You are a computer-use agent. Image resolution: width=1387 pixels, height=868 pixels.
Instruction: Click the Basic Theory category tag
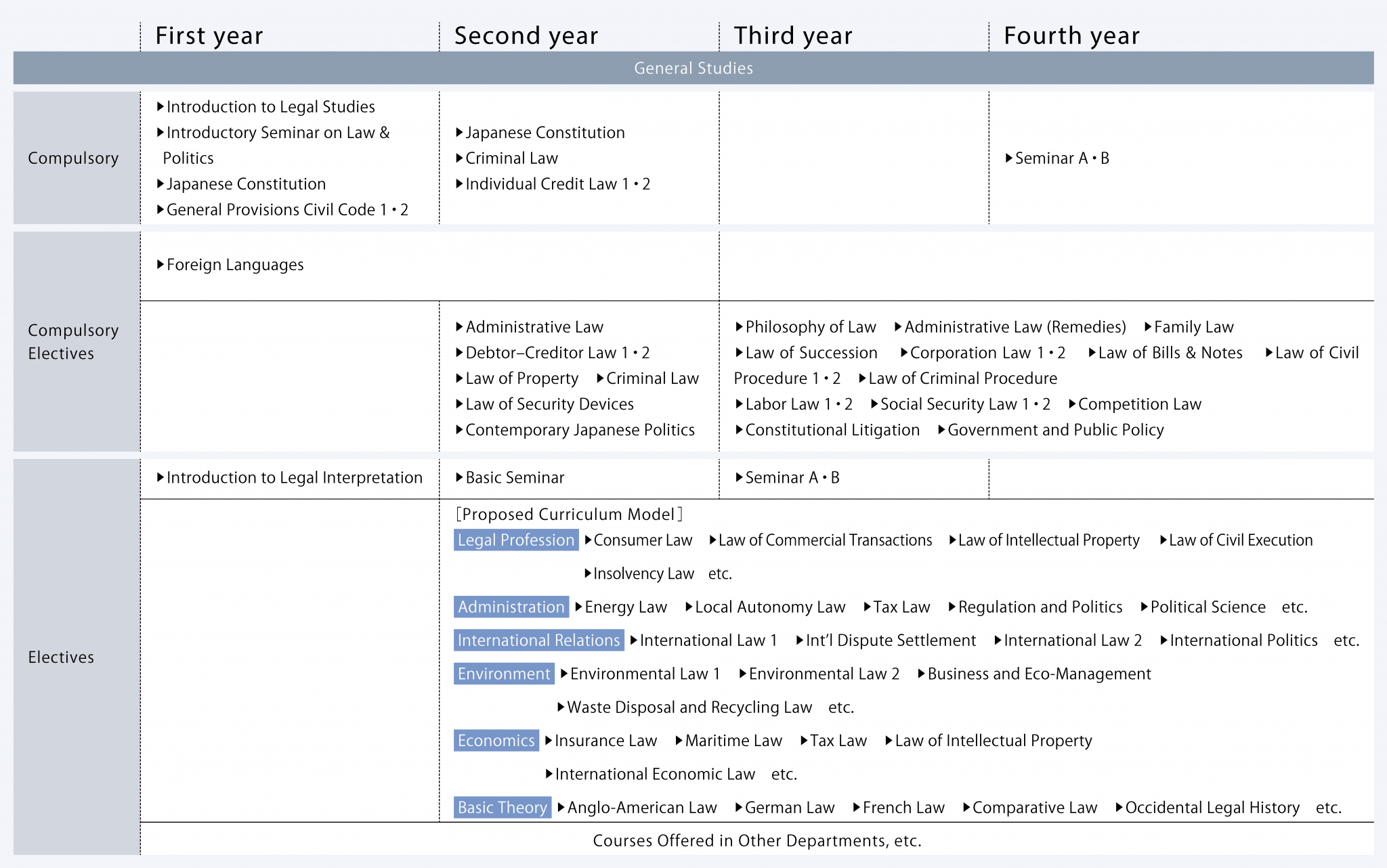502,808
